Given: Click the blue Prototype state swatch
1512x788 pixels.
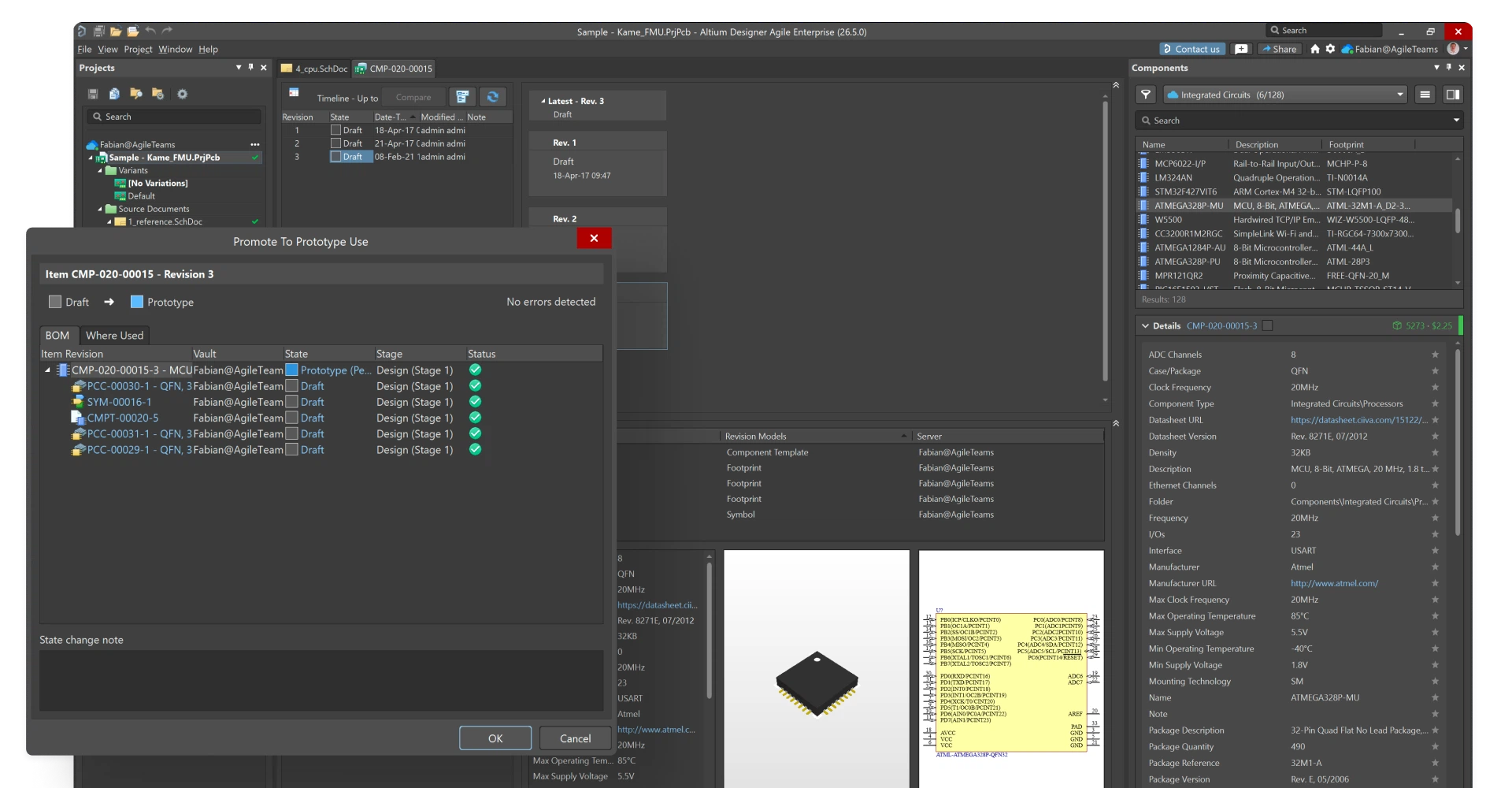Looking at the screenshot, I should tap(137, 302).
